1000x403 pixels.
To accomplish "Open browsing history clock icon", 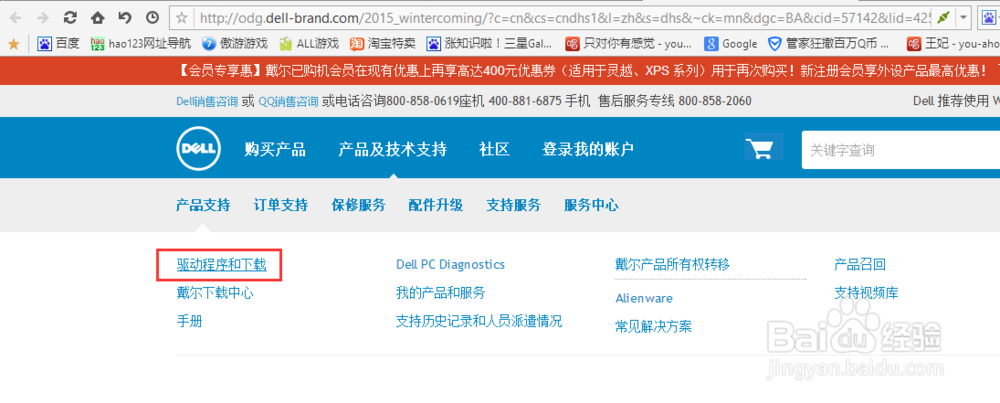I will (152, 17).
